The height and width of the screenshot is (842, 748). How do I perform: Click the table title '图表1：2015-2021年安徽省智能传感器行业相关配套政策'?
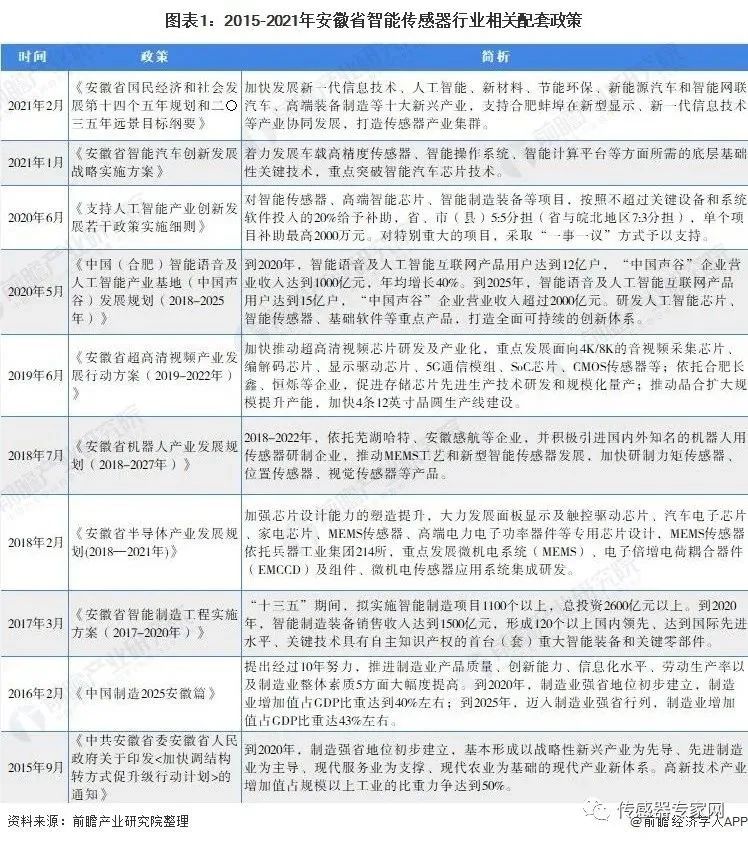373,20
